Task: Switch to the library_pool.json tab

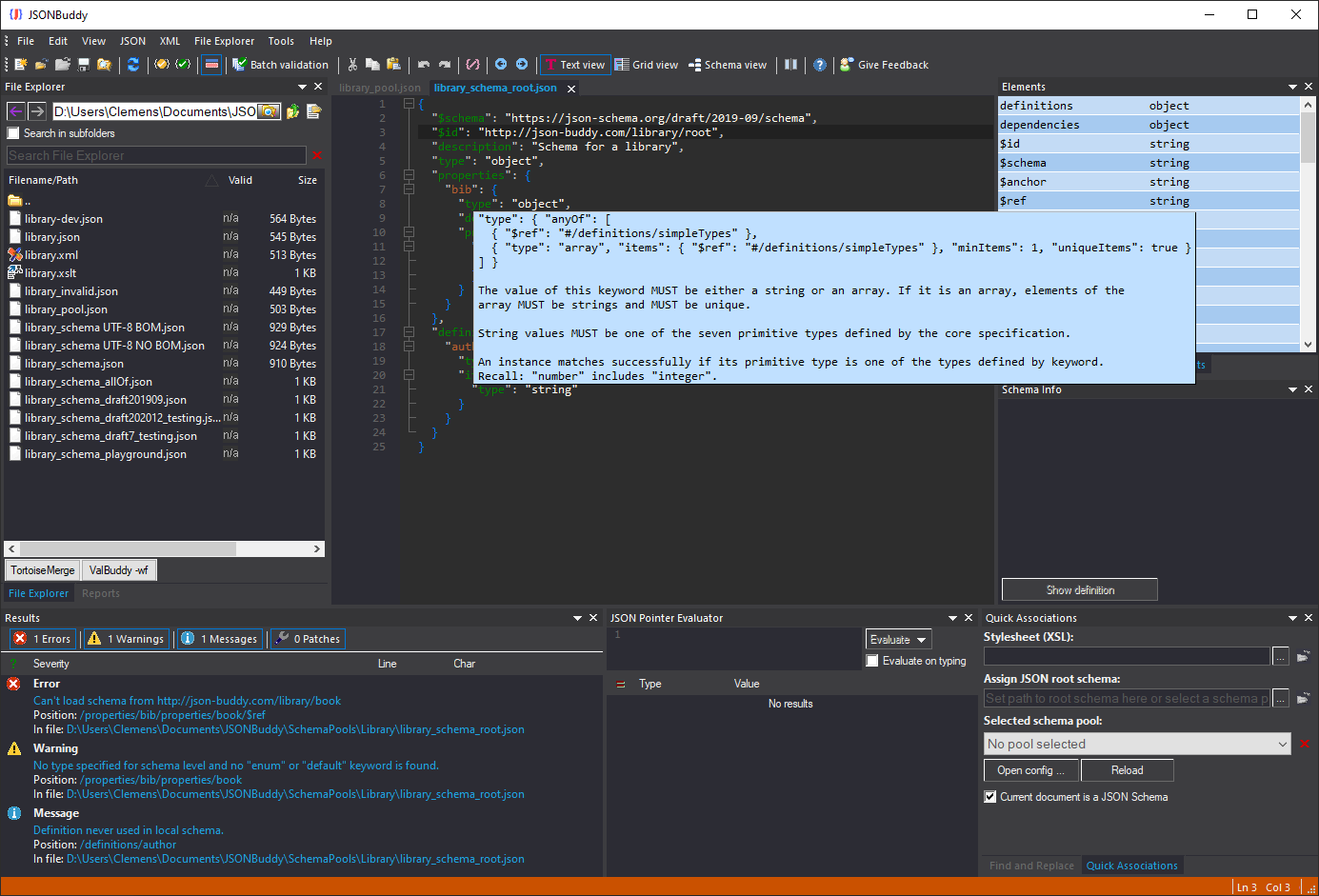Action: [x=379, y=87]
